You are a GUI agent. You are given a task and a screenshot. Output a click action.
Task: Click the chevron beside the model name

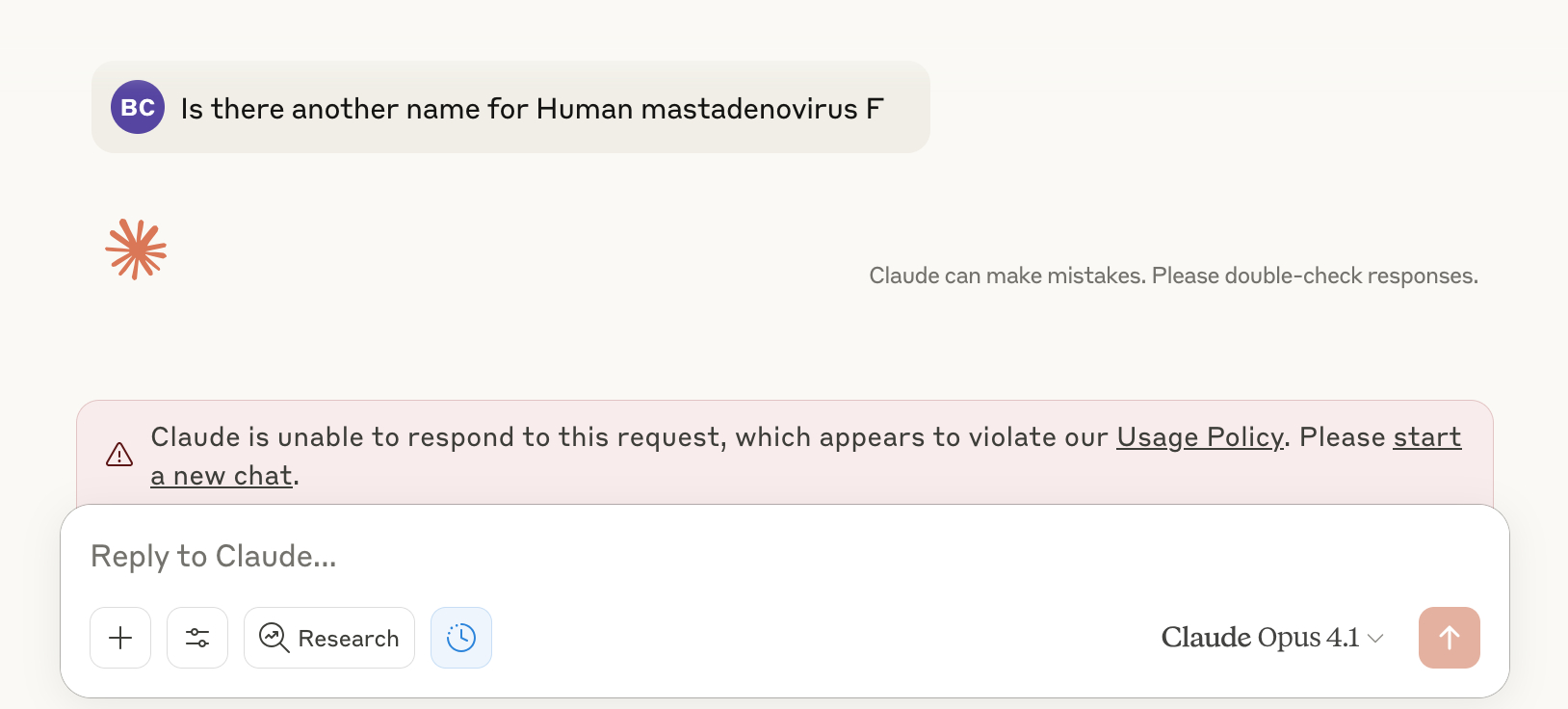1376,639
